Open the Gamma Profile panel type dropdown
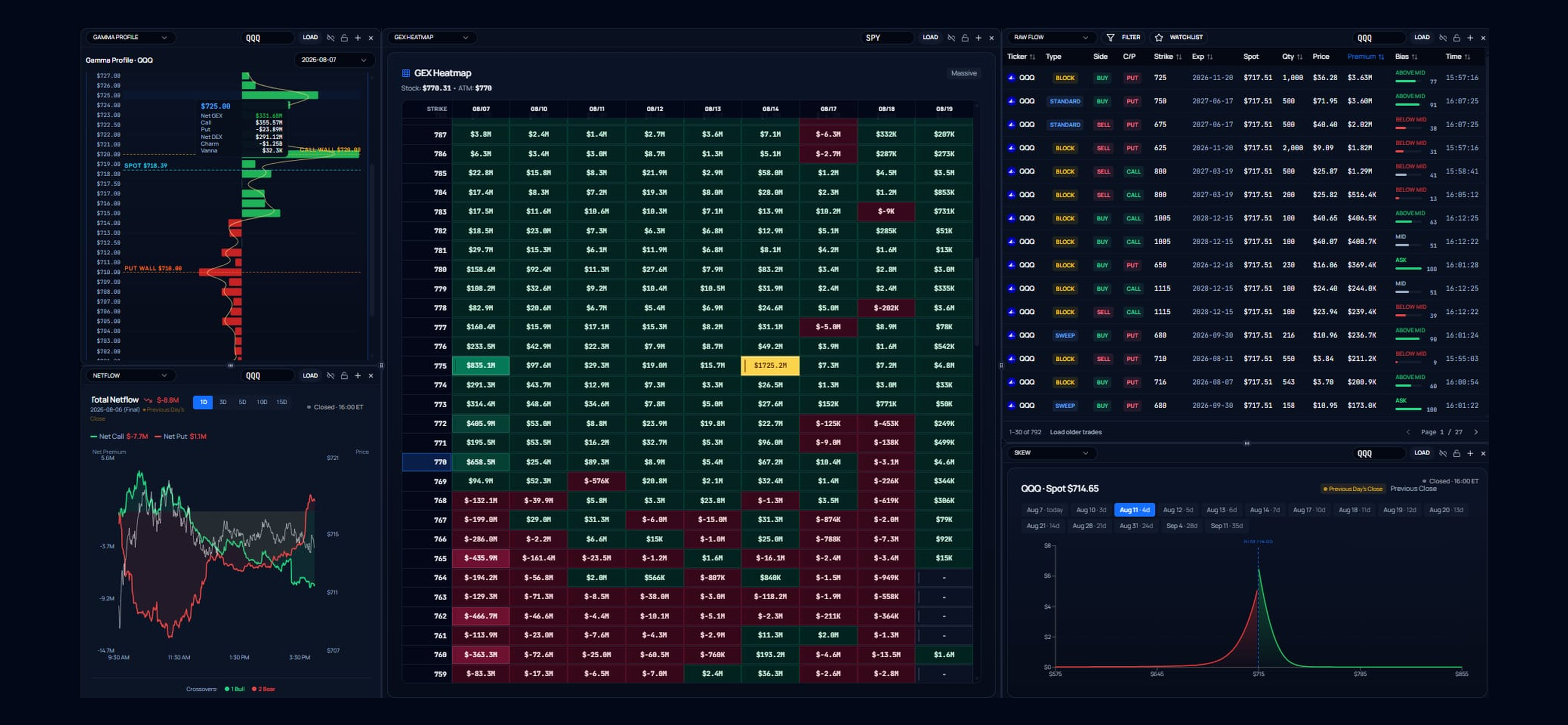Screen dimensions: 1568x725 click(x=130, y=38)
